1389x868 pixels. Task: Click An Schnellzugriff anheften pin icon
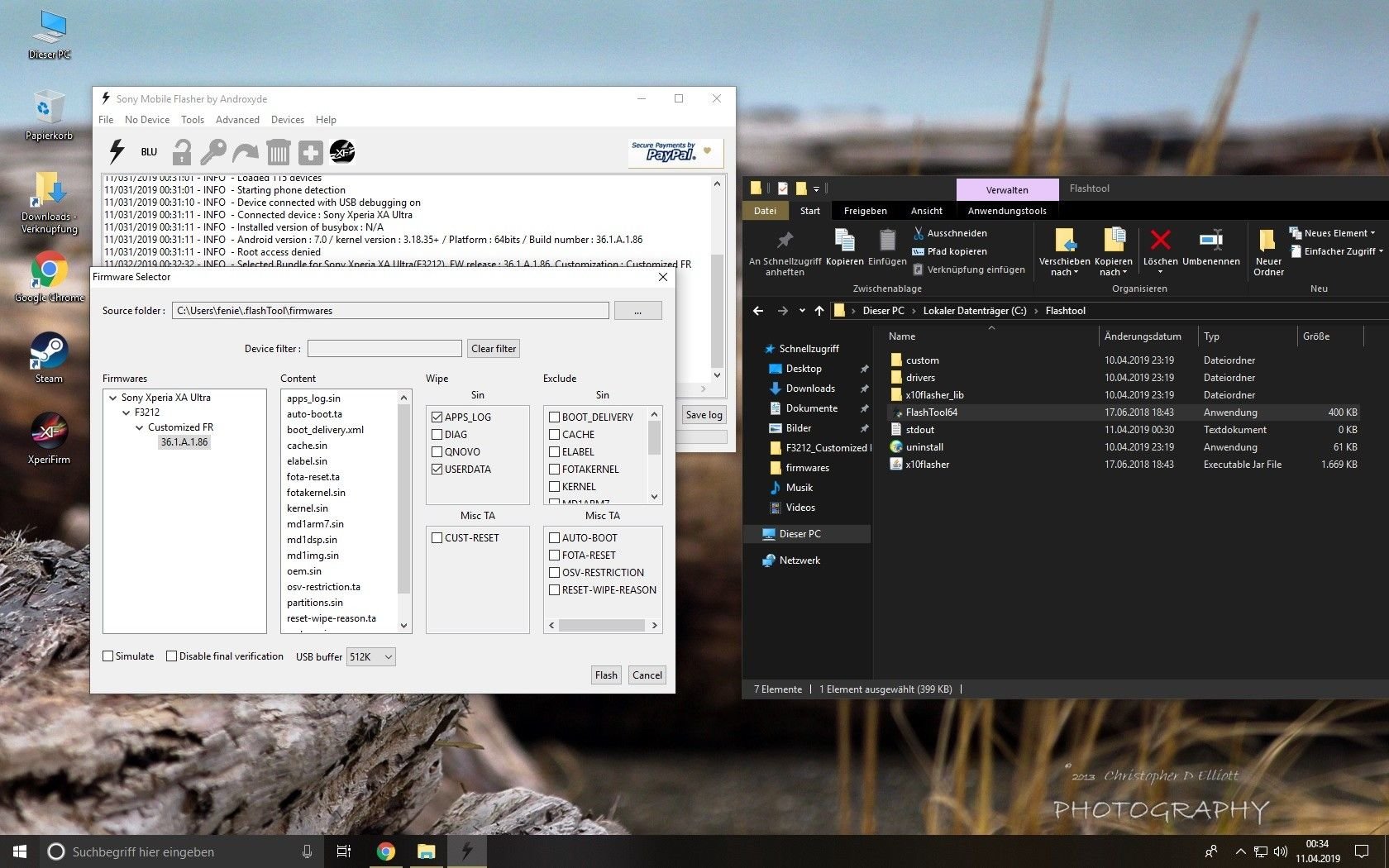click(x=785, y=252)
